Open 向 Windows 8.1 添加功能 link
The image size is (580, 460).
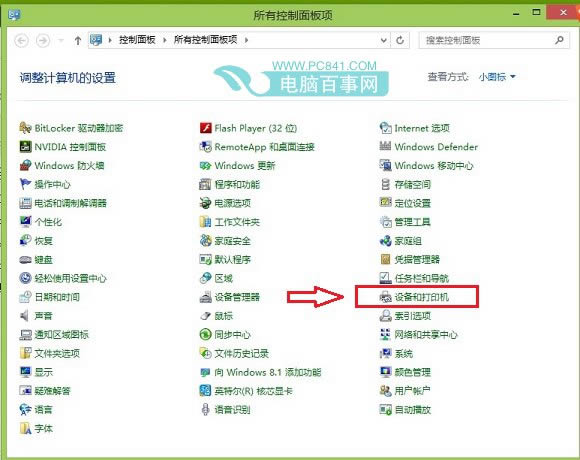pos(268,372)
